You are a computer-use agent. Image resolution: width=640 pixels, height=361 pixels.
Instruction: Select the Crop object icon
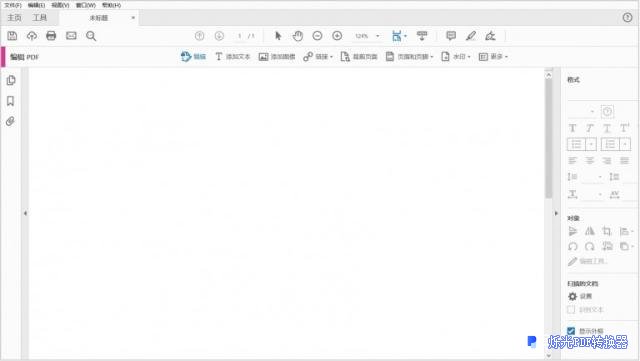pyautogui.click(x=607, y=231)
